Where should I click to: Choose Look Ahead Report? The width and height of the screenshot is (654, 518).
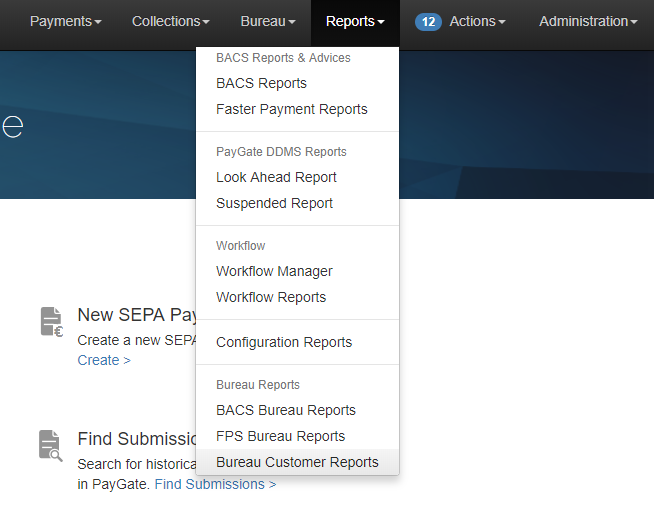pyautogui.click(x=276, y=177)
